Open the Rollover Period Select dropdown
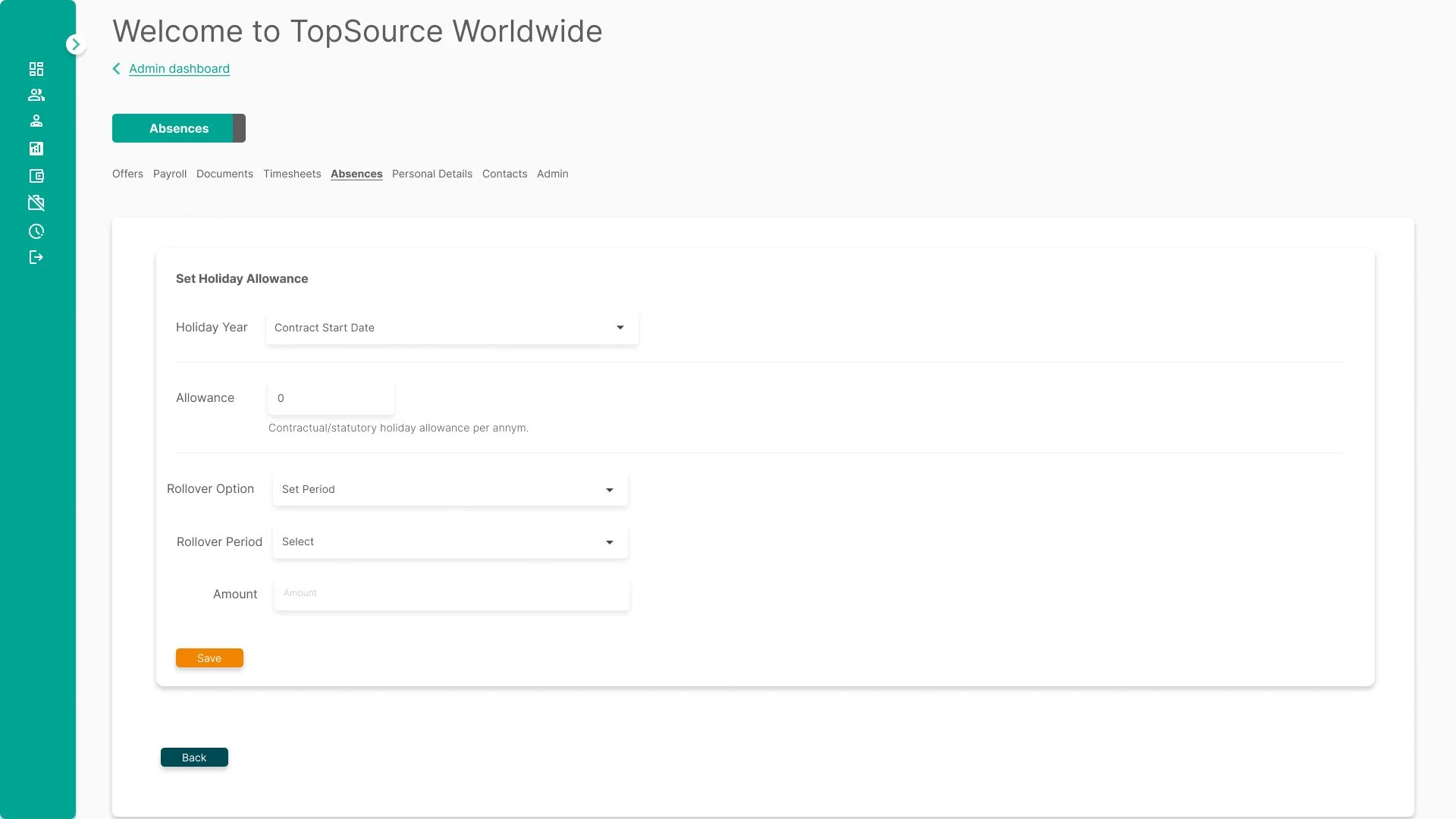 tap(450, 541)
